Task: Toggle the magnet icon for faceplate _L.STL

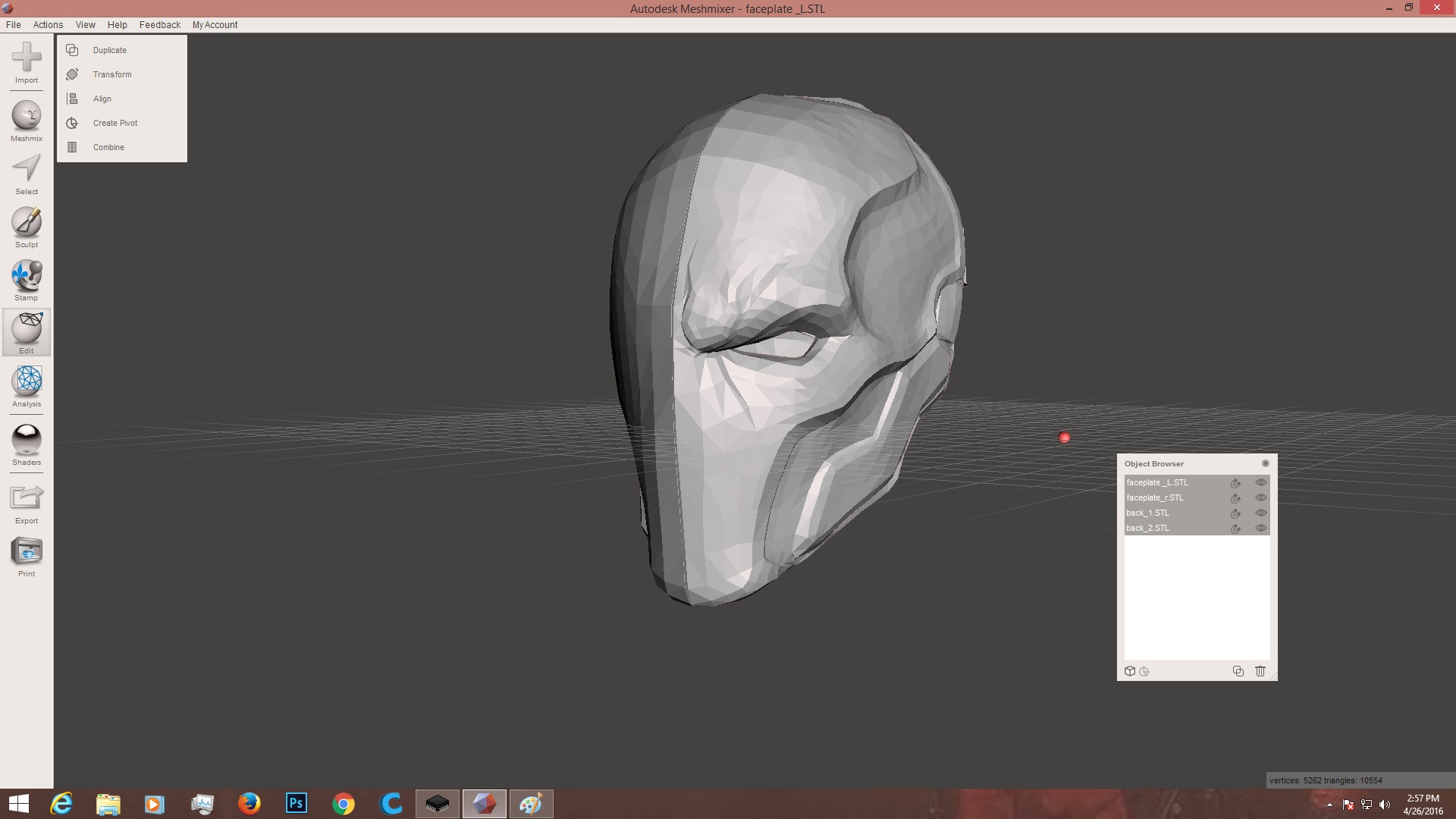Action: [1235, 482]
